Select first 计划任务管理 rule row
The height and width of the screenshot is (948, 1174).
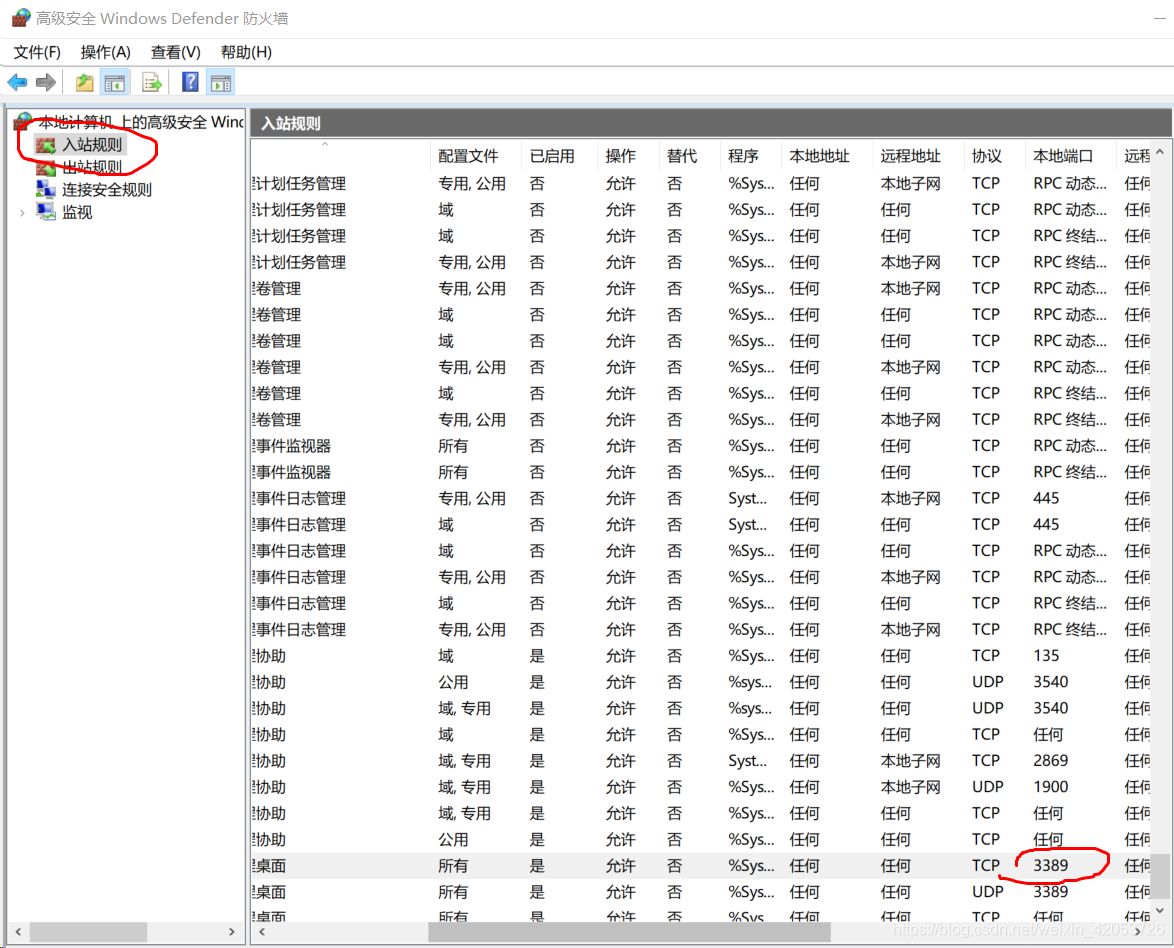pos(702,183)
